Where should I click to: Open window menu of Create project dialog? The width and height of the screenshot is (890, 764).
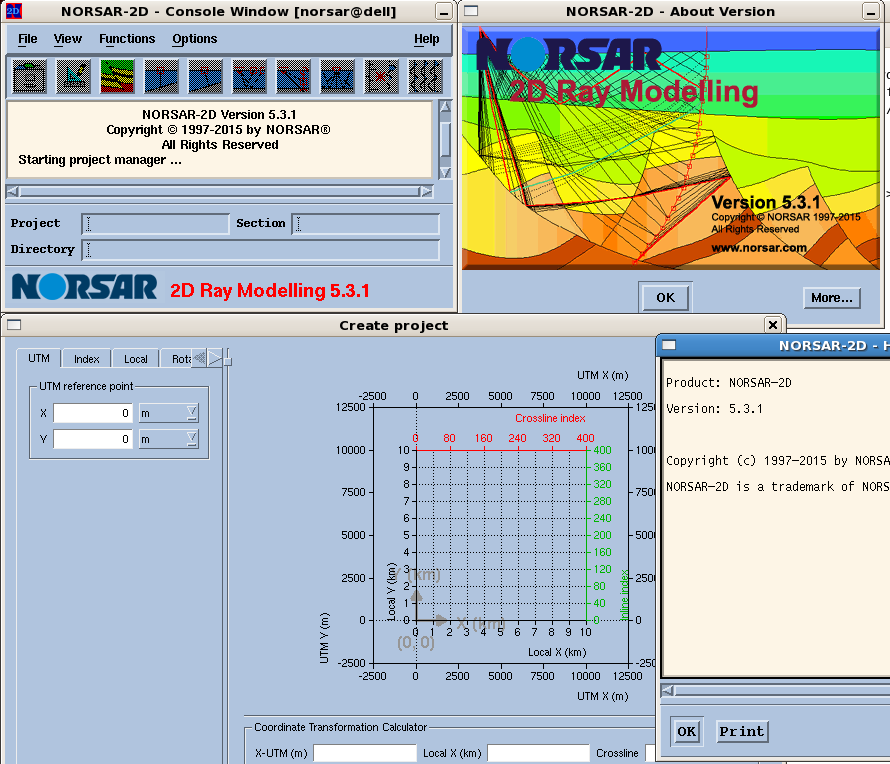point(14,325)
